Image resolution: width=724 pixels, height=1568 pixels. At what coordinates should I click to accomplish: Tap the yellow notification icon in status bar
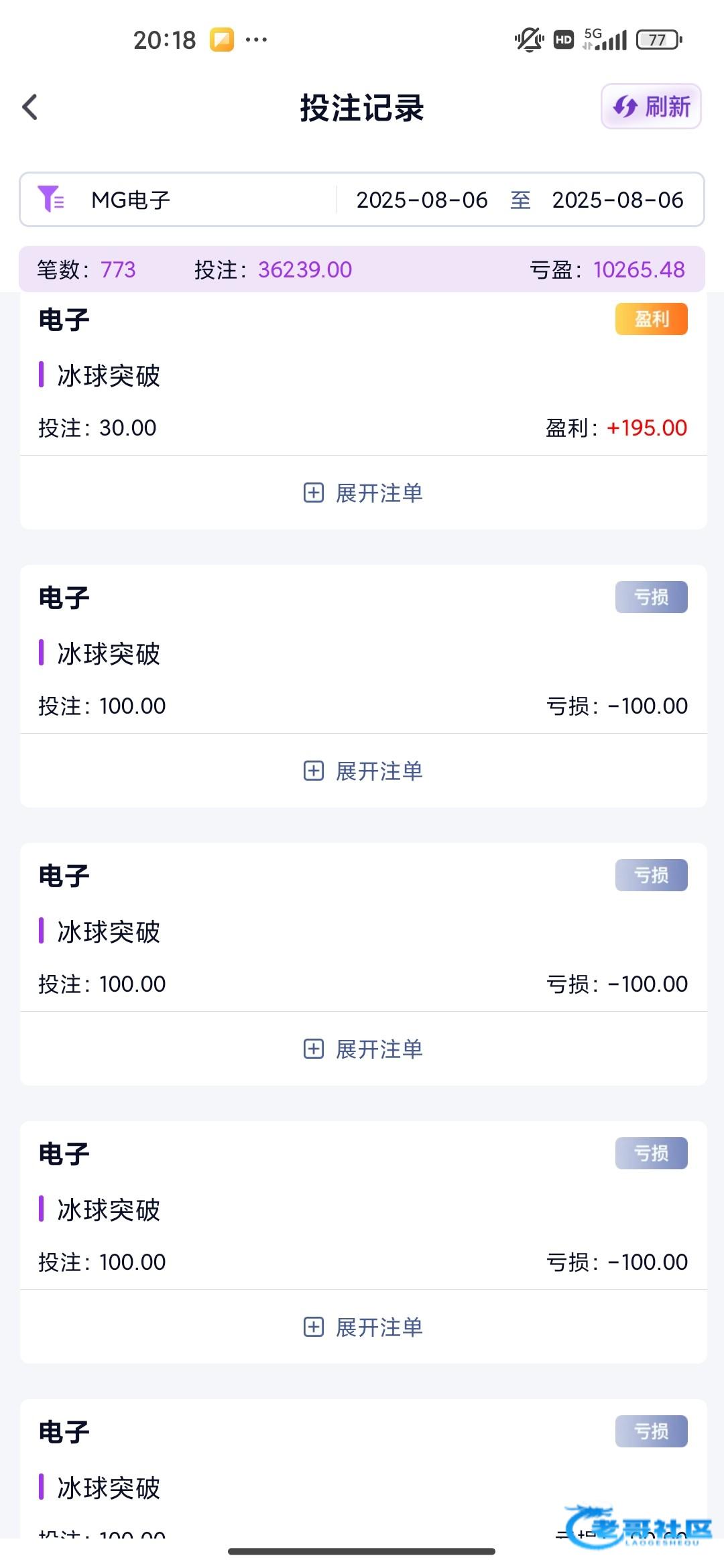coord(222,40)
